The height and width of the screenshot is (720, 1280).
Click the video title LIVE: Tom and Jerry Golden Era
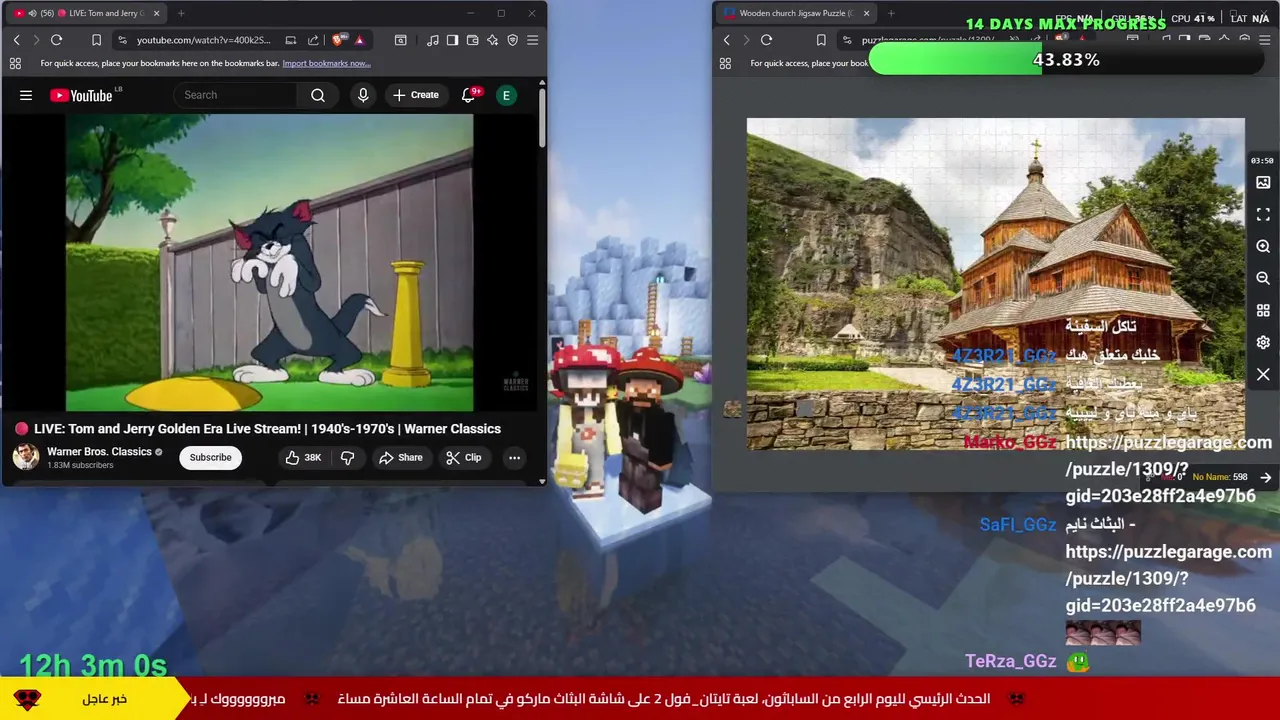267,428
